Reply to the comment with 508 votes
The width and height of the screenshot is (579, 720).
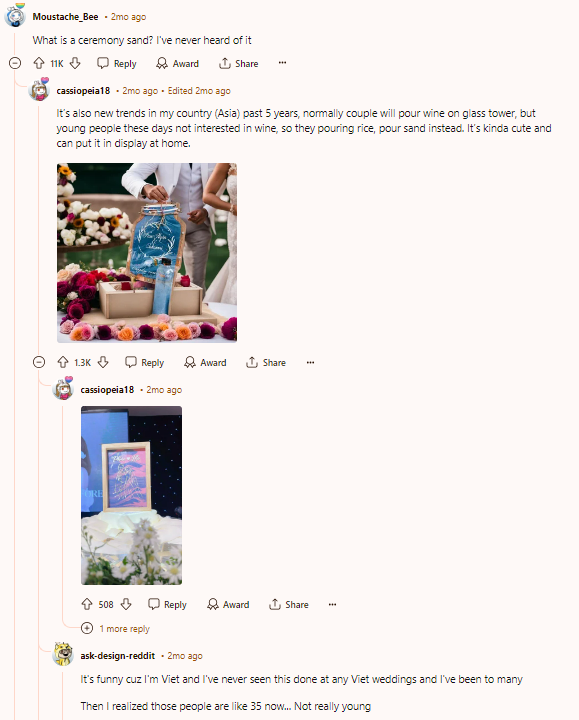[168, 604]
